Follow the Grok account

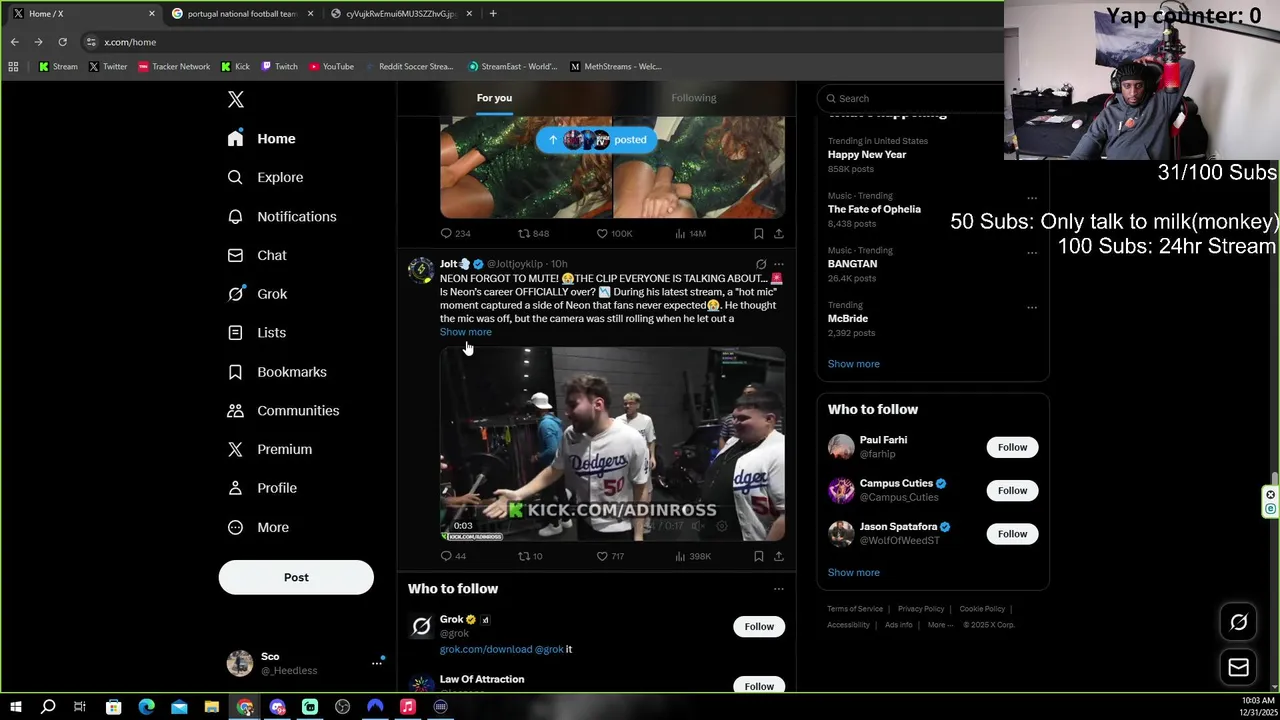pyautogui.click(x=759, y=627)
